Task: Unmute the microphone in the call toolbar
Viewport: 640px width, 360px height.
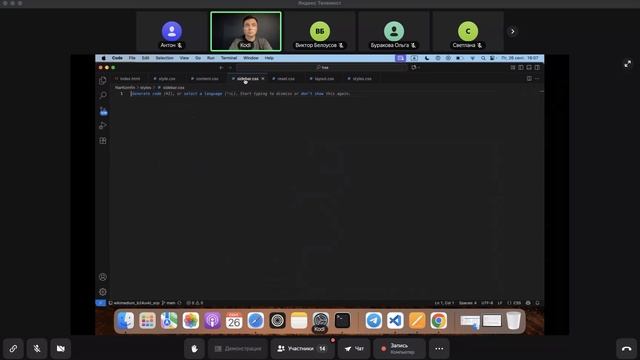Action: coord(37,349)
